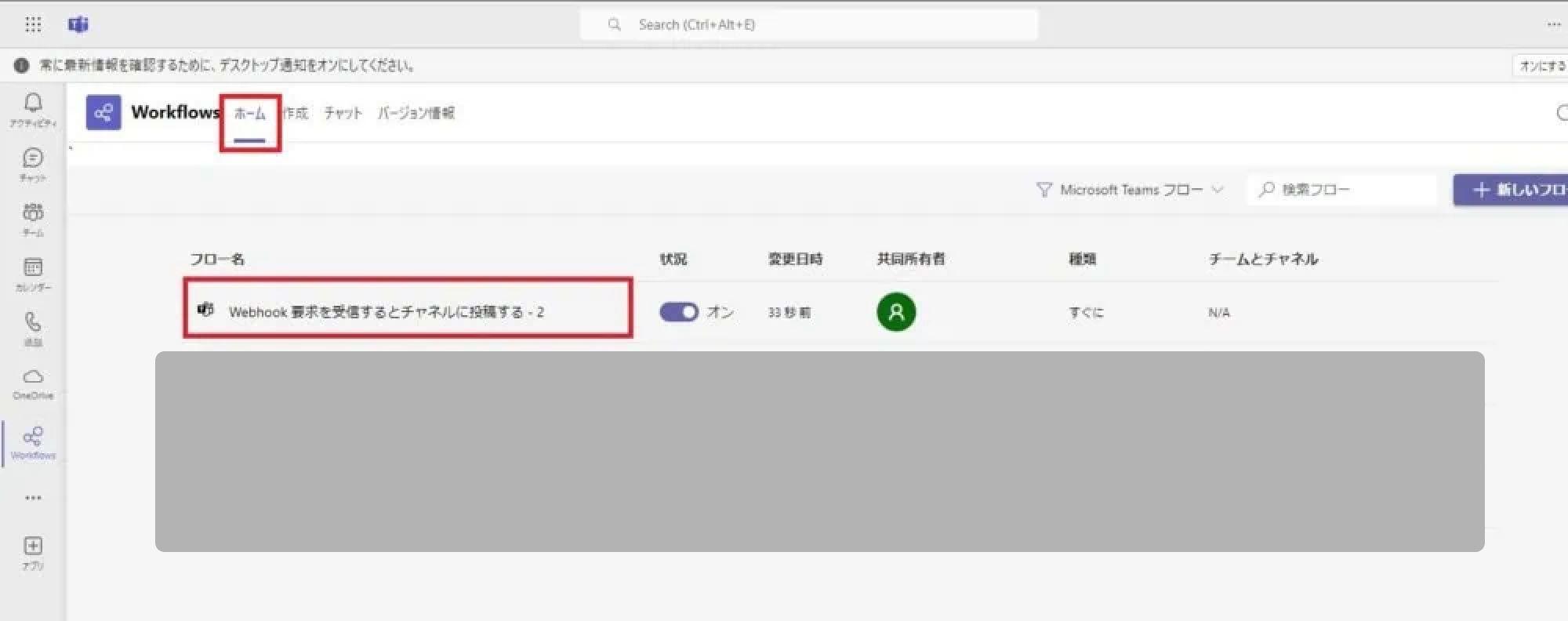
Task: Expand the Microsoft Teams フロー filter dropdown
Action: pos(1130,190)
